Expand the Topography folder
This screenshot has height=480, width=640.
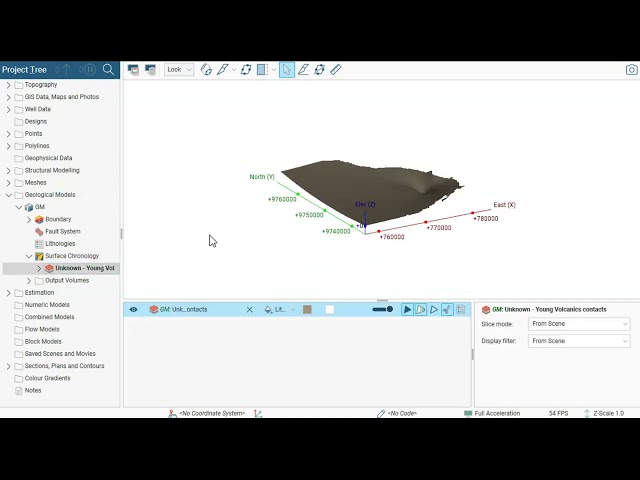click(x=9, y=85)
